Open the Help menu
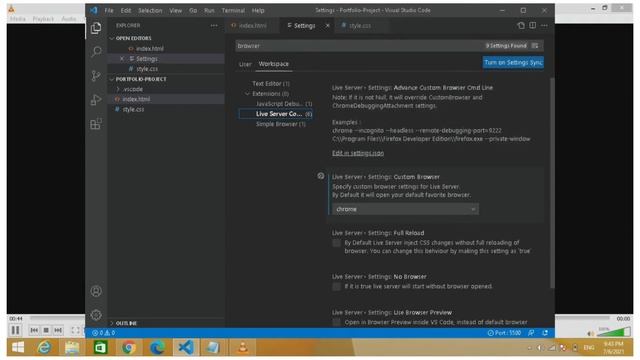The height and width of the screenshot is (360, 640). coord(258,10)
